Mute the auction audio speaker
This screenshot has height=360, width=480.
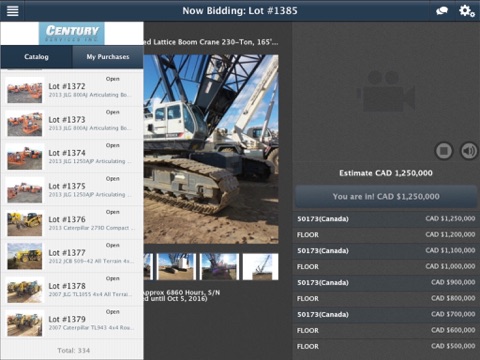tap(469, 151)
